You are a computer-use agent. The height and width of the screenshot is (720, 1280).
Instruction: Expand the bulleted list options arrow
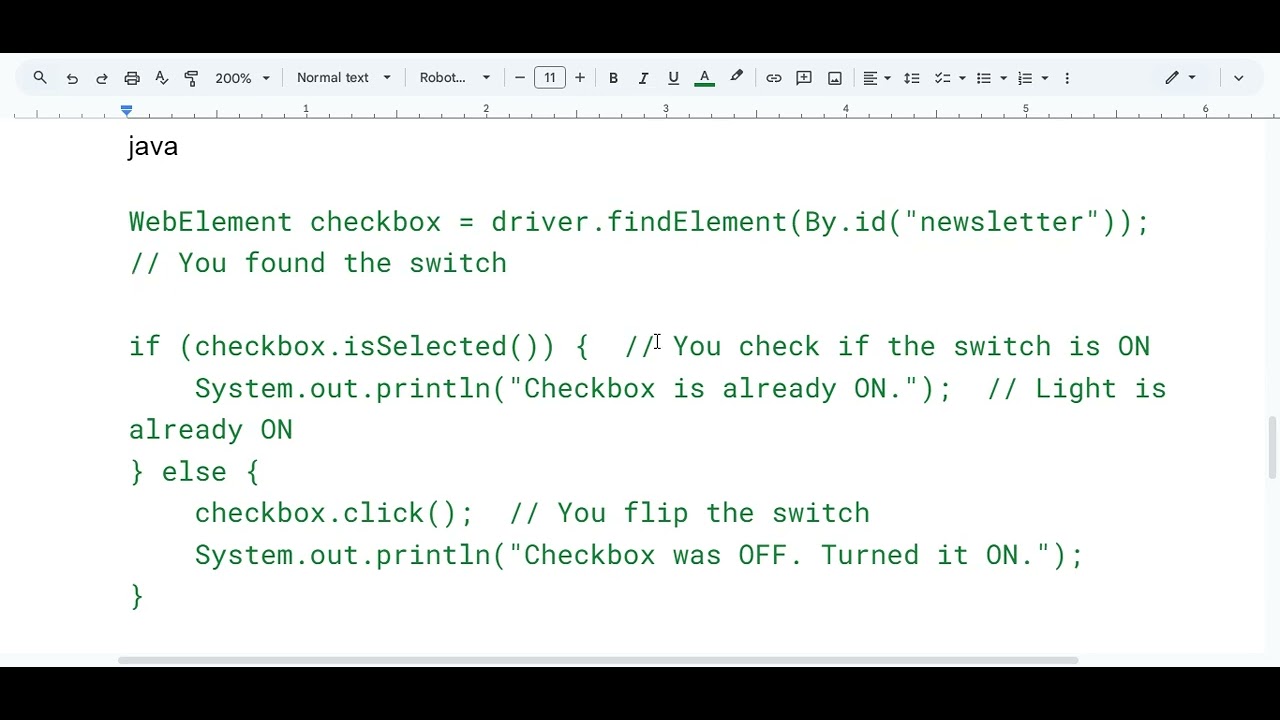tap(1004, 78)
